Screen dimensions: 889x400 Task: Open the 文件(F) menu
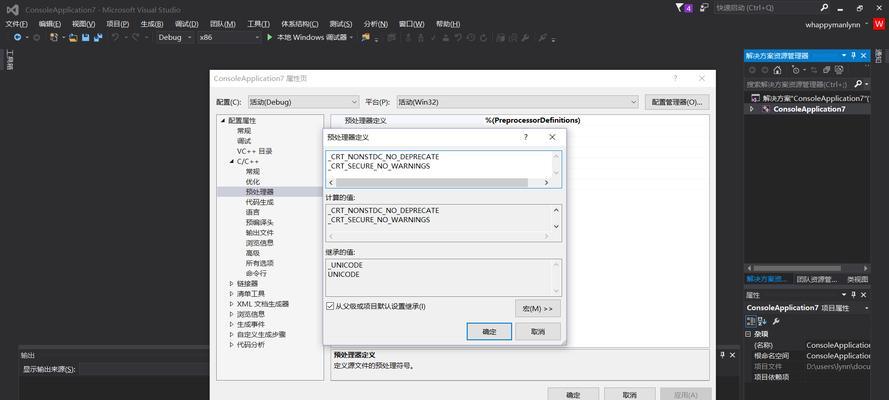click(16, 24)
